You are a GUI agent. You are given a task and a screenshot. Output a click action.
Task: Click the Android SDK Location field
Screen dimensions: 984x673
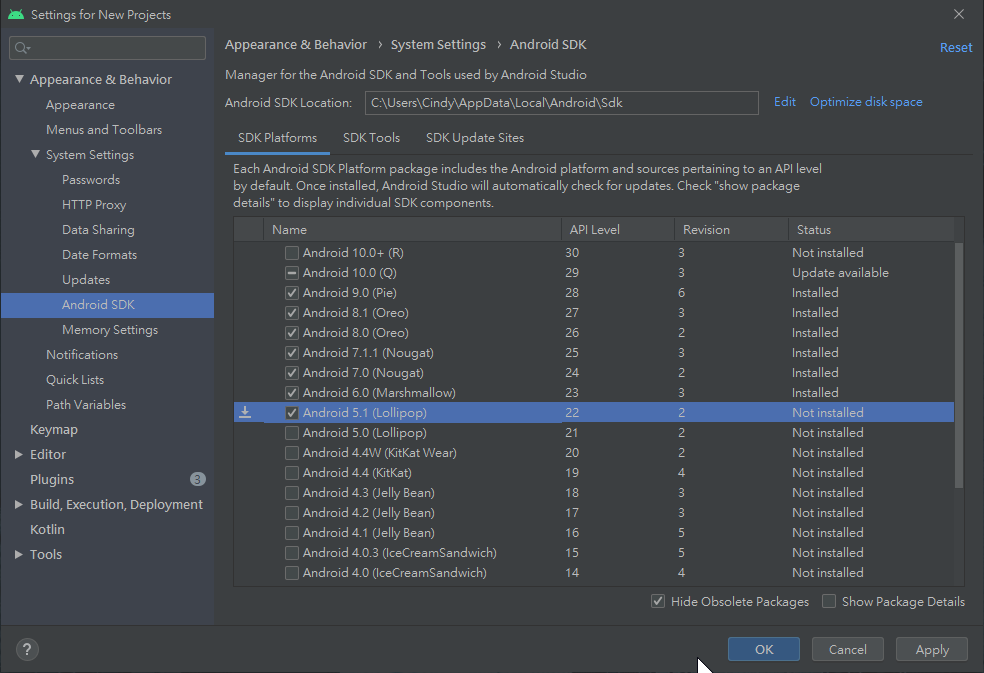tap(562, 103)
